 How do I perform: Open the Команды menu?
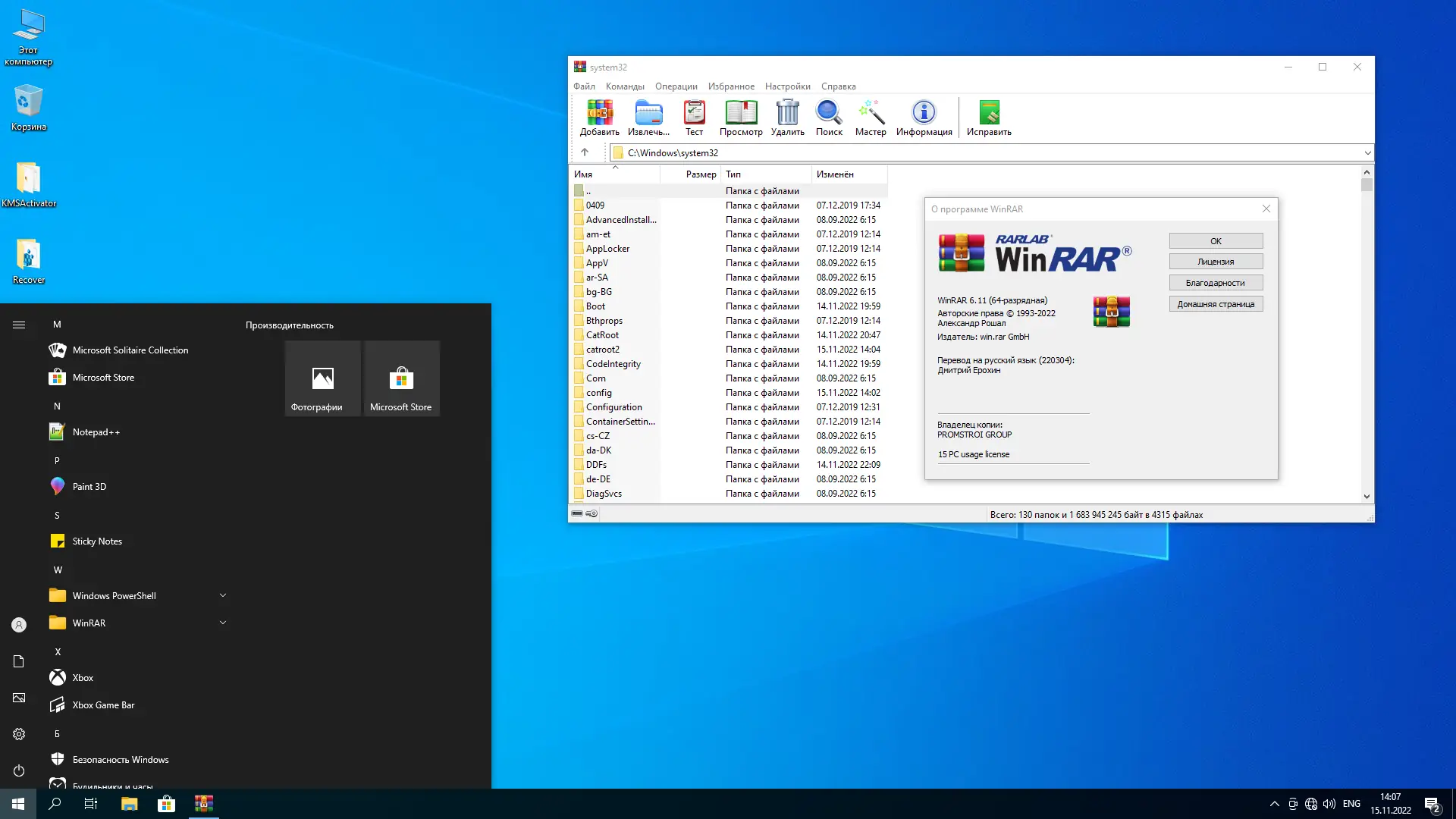point(625,86)
